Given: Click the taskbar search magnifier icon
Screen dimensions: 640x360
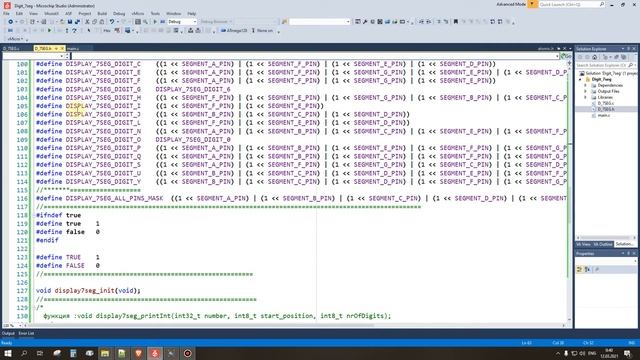Looking at the screenshot, I should pyautogui.click(x=24, y=353).
